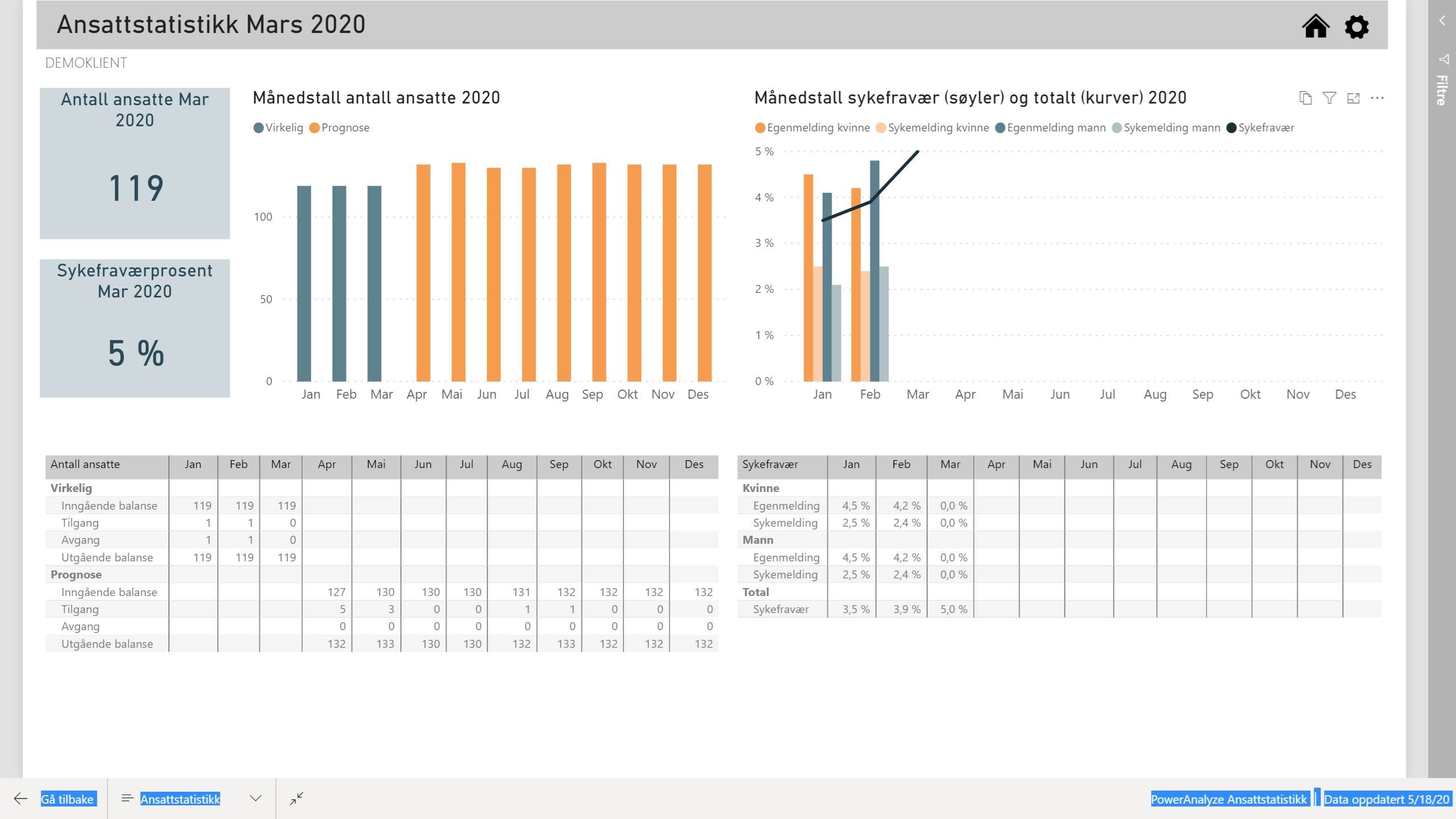This screenshot has width=1456, height=819.
Task: Select the orange Apr Prognose bar
Action: 423,273
